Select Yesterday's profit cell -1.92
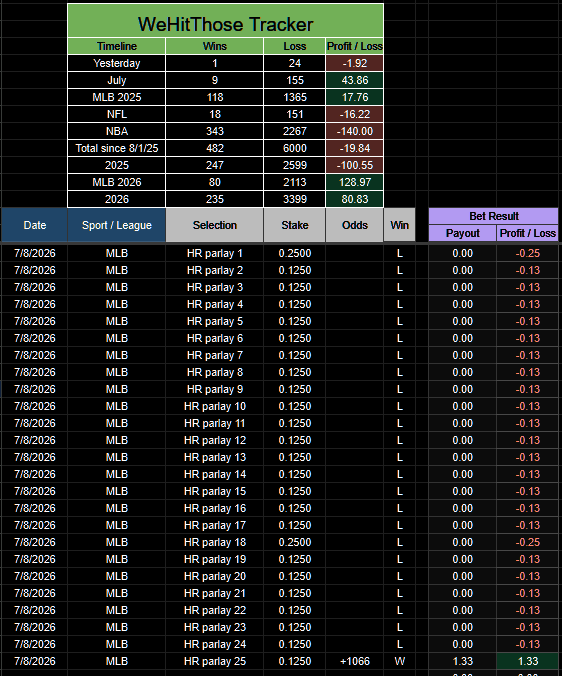562x676 pixels. pos(355,63)
